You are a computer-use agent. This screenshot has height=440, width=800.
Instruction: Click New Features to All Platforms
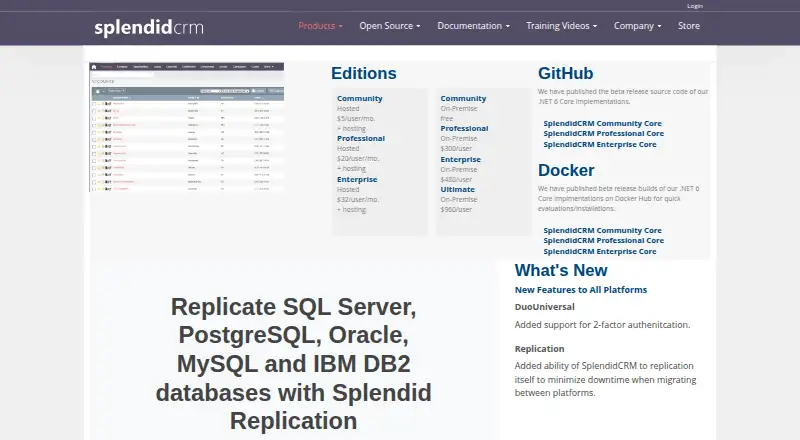click(x=581, y=290)
